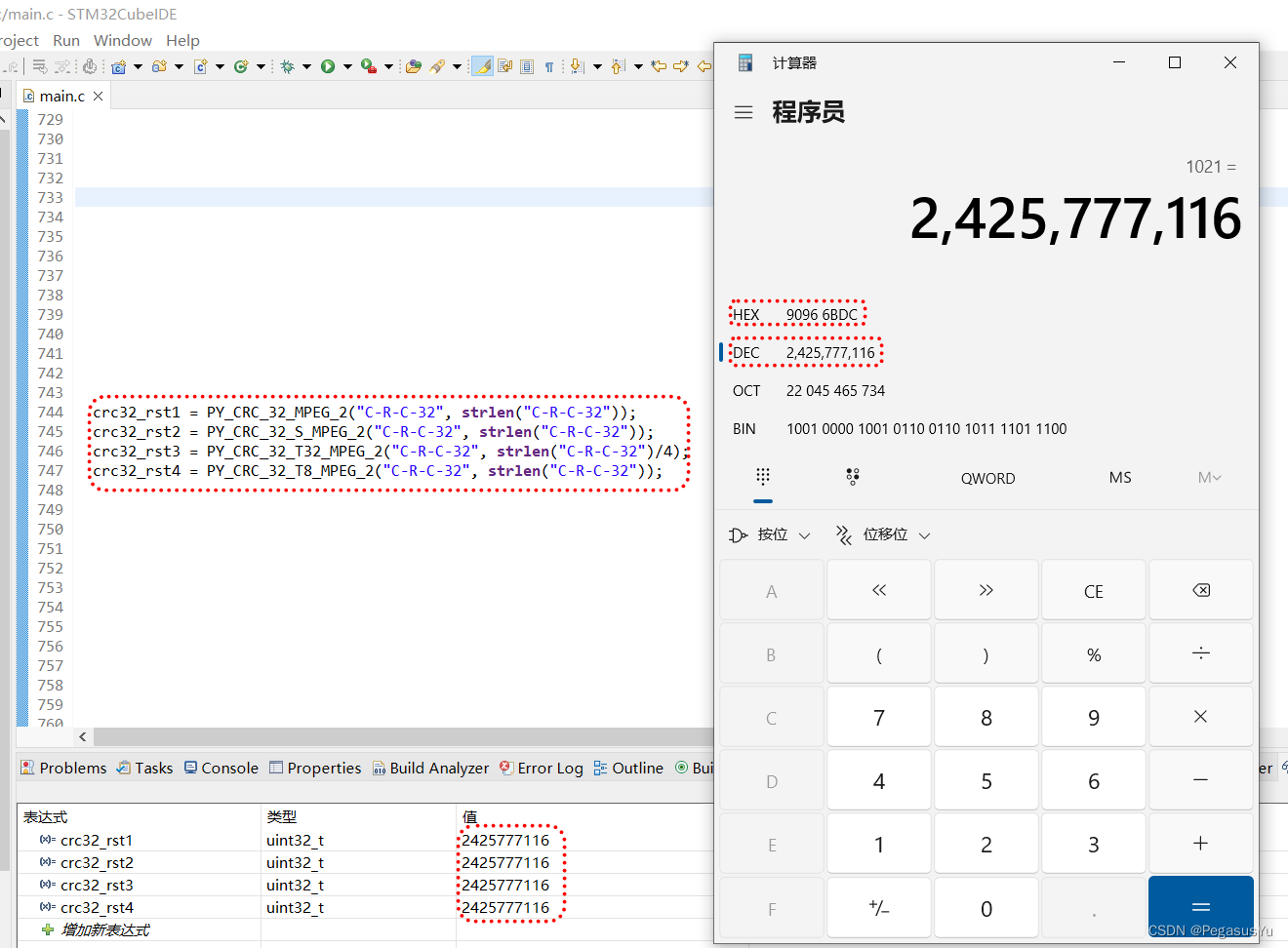Image resolution: width=1288 pixels, height=948 pixels.
Task: Toggle Show Whitespace Characters pilcrow icon
Action: point(549,66)
